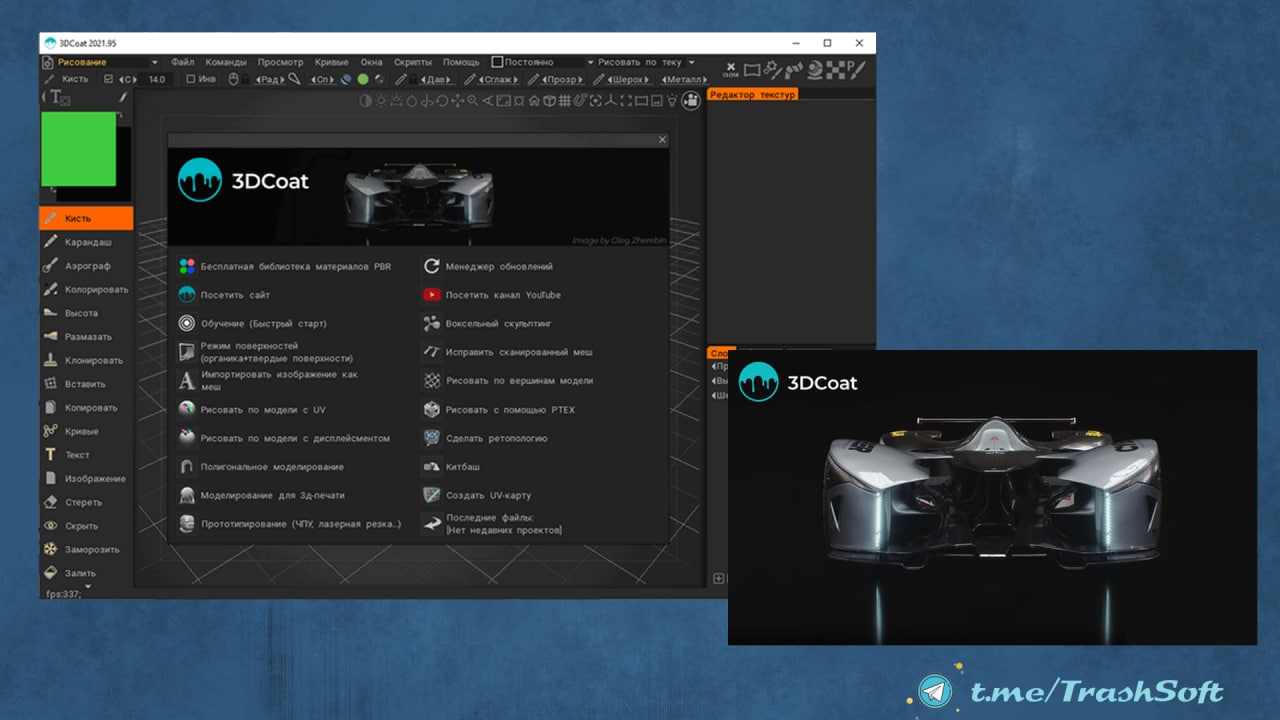Select the Высота height tool
This screenshot has width=1280, height=720.
coord(86,313)
